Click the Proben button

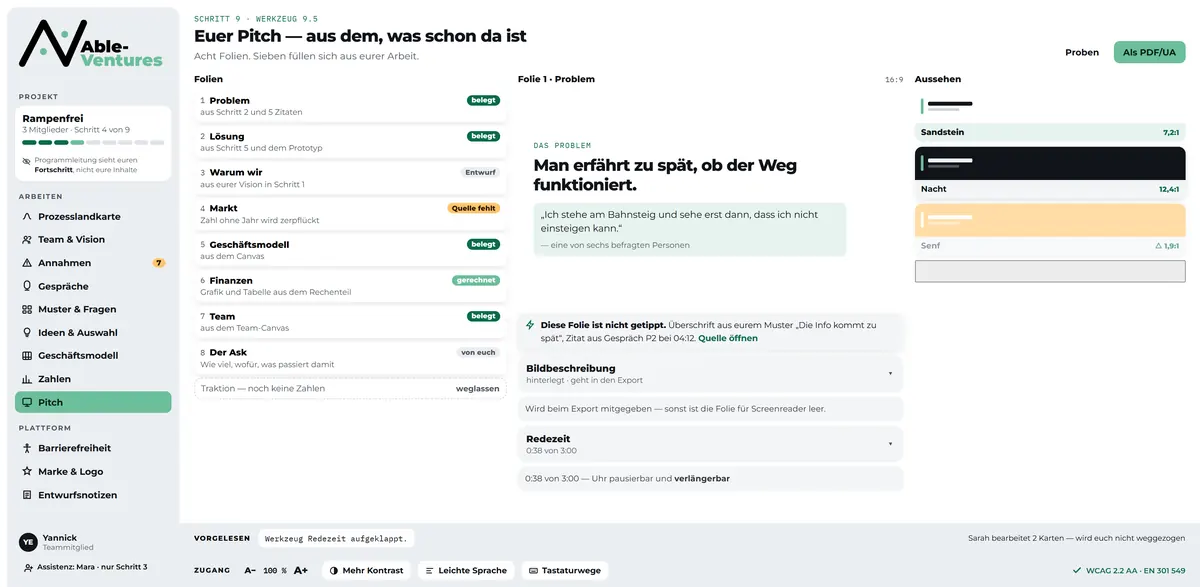[x=1082, y=52]
